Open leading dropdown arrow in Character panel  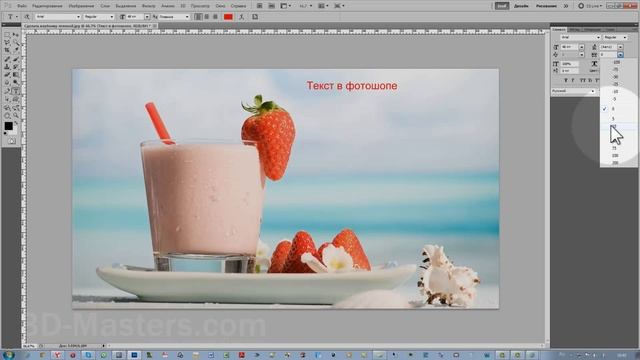pyautogui.click(x=620, y=47)
